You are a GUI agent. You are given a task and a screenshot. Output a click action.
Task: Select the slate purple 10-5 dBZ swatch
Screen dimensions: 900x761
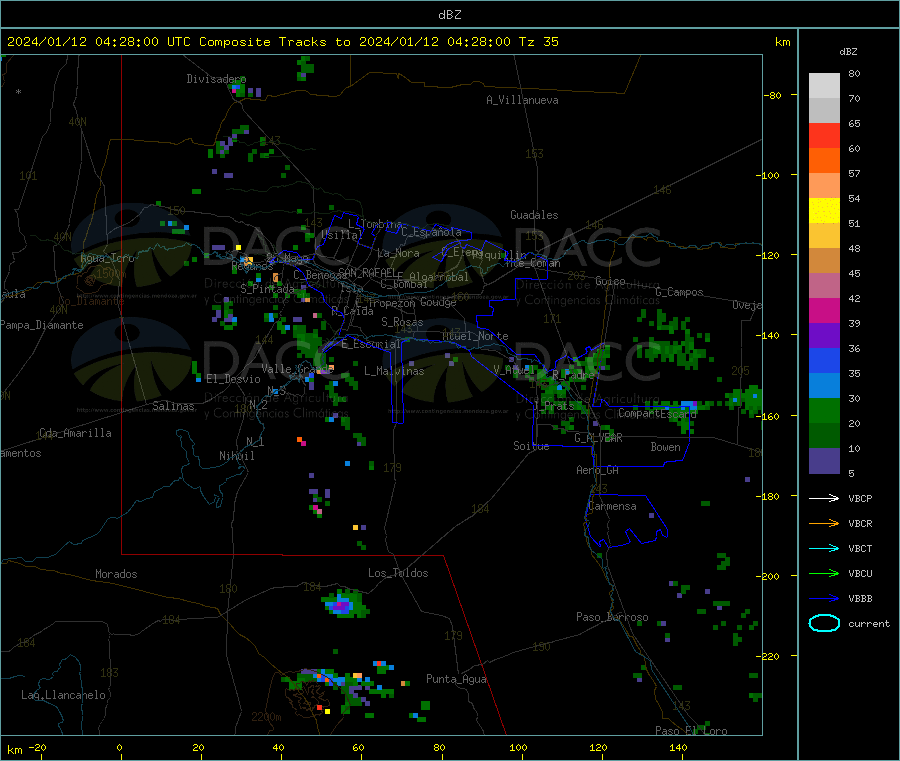click(x=824, y=461)
